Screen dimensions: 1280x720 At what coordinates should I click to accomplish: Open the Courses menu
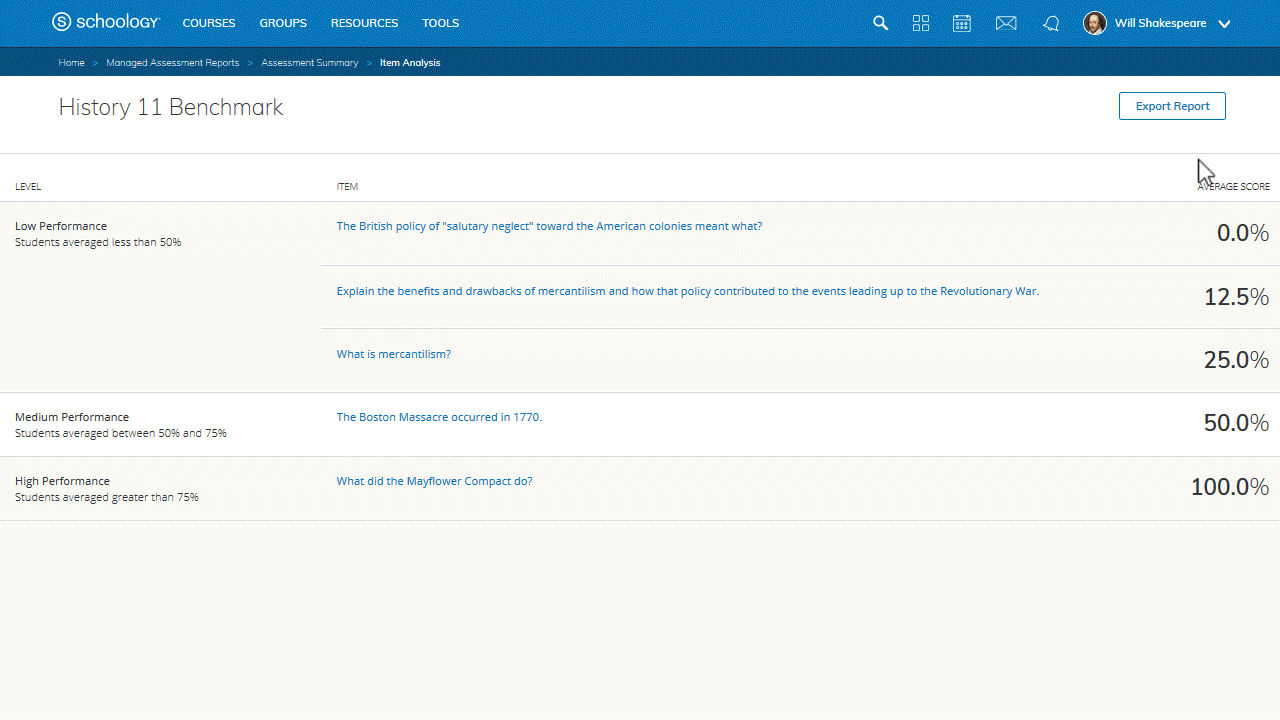pyautogui.click(x=209, y=23)
